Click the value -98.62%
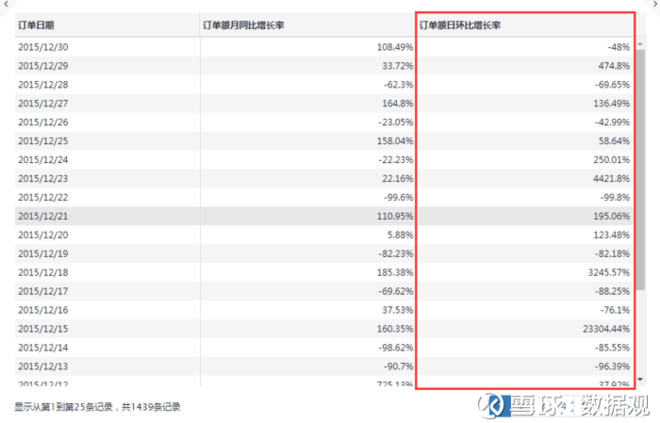This screenshot has height=423, width=660. point(396,348)
